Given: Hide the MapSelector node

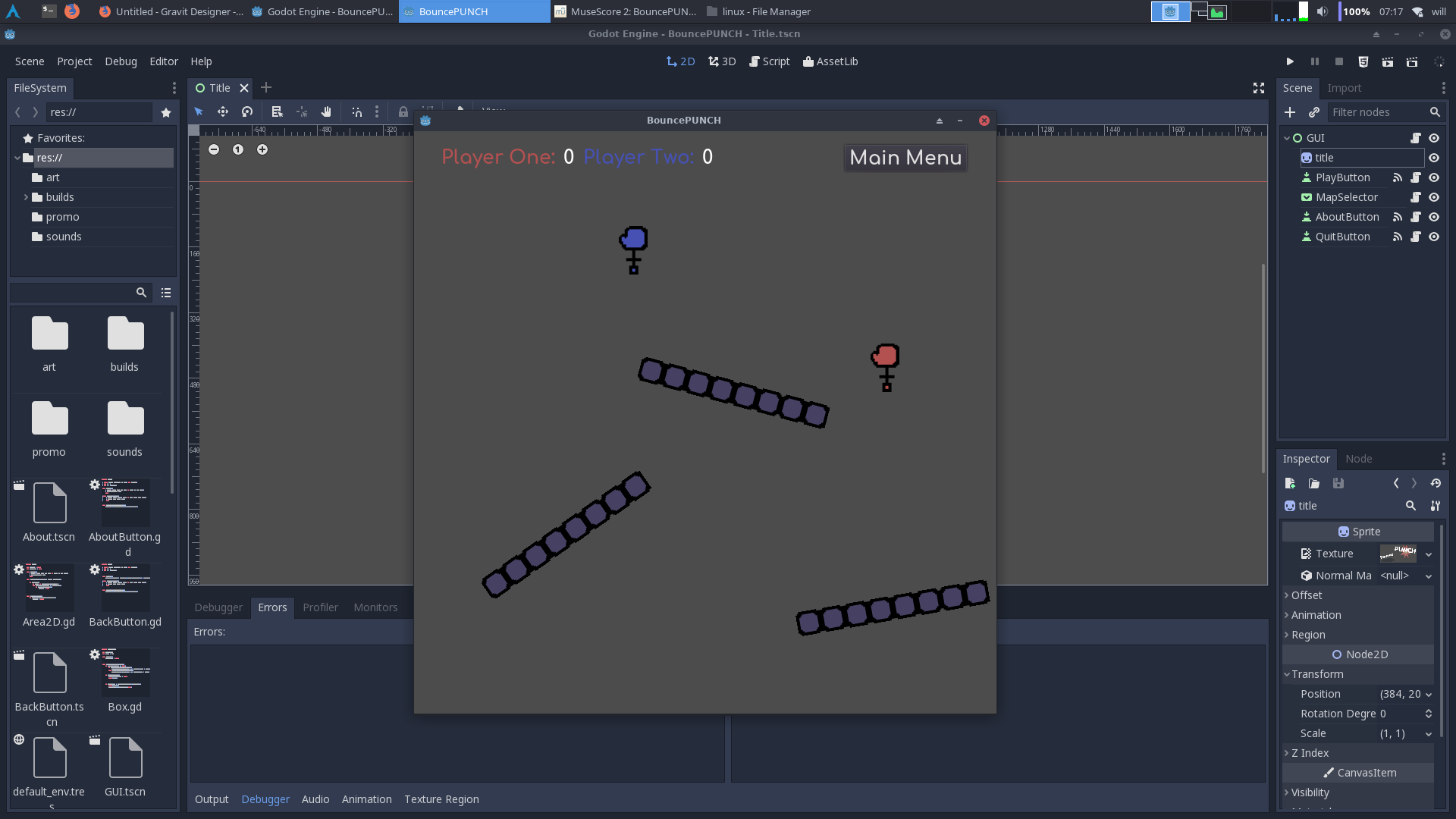Looking at the screenshot, I should pos(1434,197).
